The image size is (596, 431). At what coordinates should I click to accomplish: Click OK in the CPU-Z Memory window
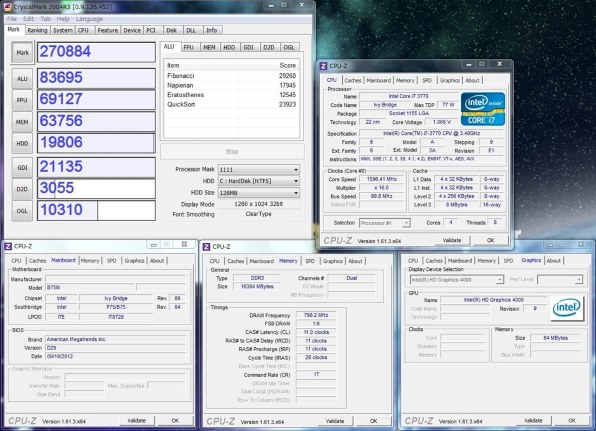pyautogui.click(x=374, y=421)
